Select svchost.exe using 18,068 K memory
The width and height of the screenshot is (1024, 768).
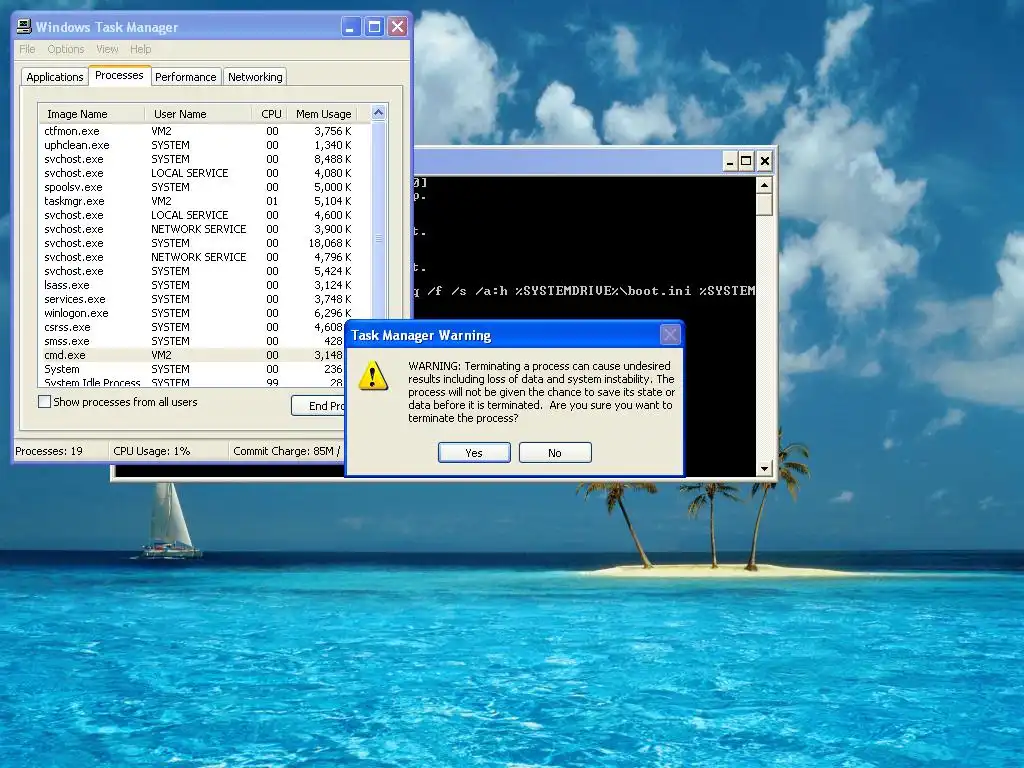(204, 243)
